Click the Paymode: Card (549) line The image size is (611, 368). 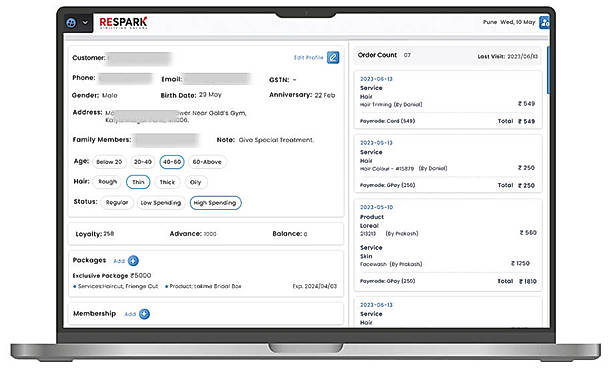pyautogui.click(x=387, y=121)
